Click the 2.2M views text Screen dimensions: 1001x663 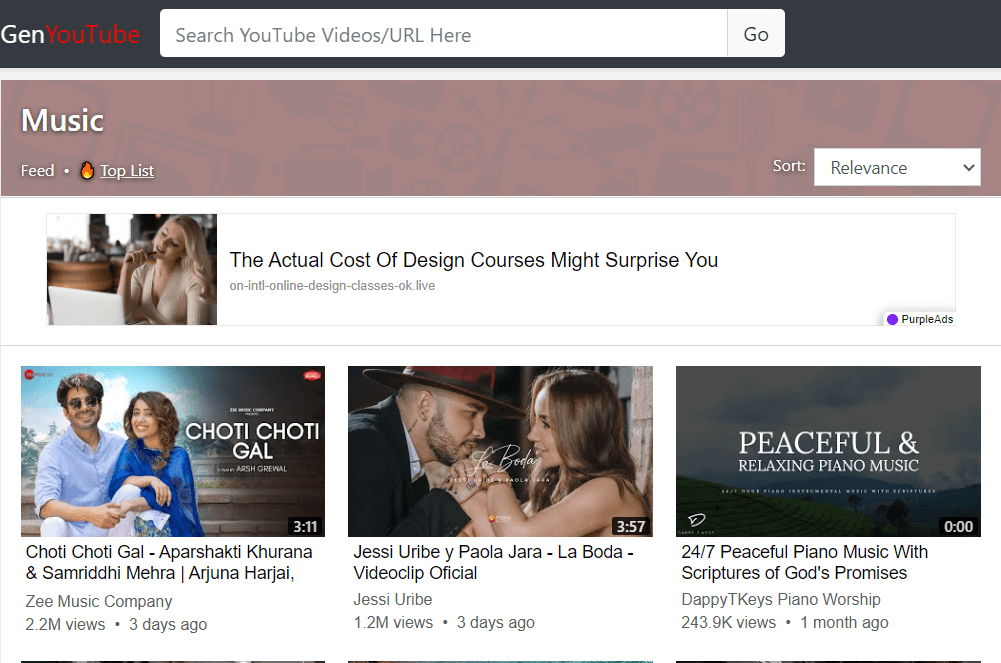[65, 624]
